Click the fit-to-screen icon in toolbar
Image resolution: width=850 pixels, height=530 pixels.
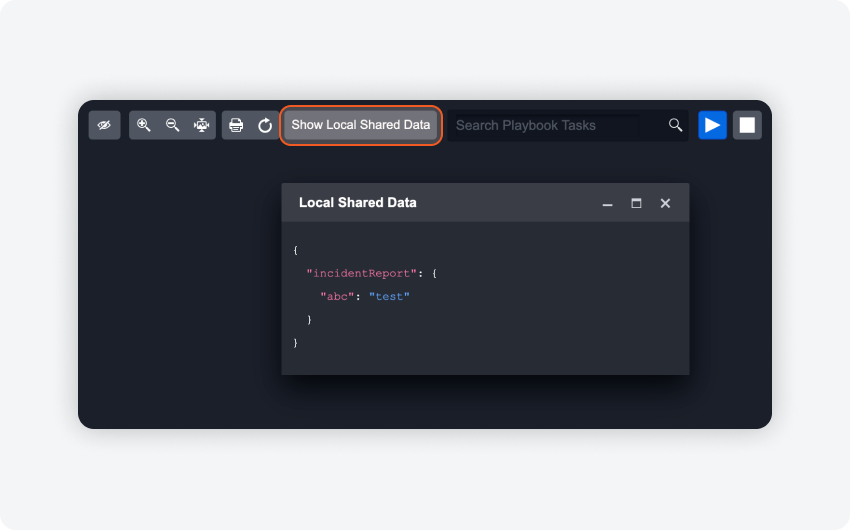pyautogui.click(x=201, y=125)
